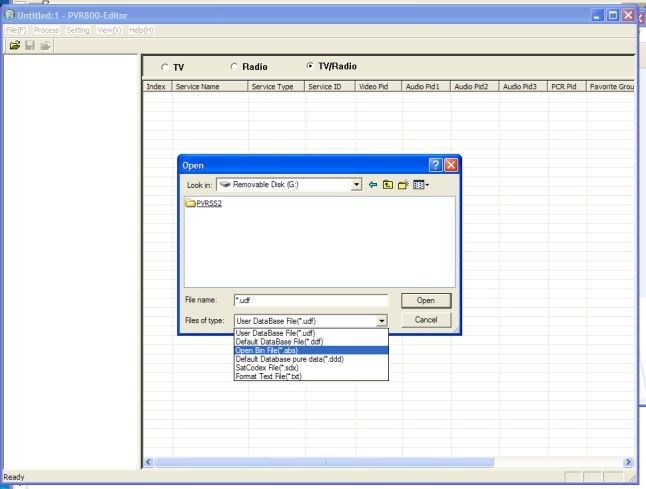Click the Audio Pid1 column header
This screenshot has height=489, width=646.
(426, 87)
